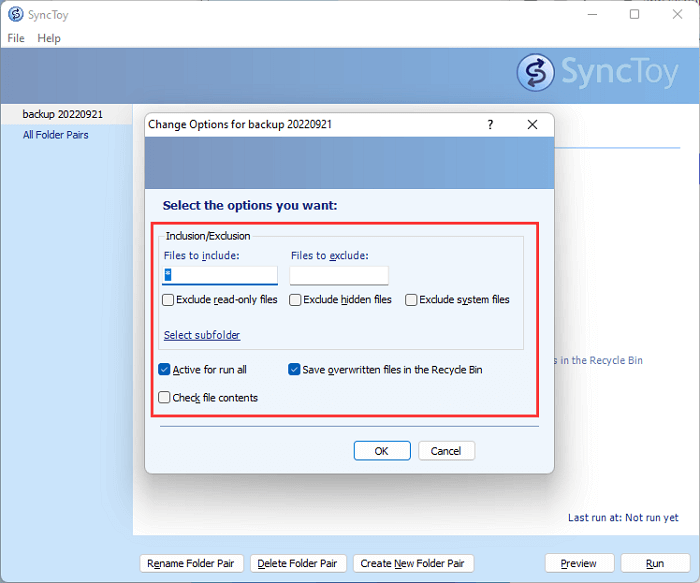Image resolution: width=700 pixels, height=583 pixels.
Task: Click the Preview button
Action: point(579,563)
